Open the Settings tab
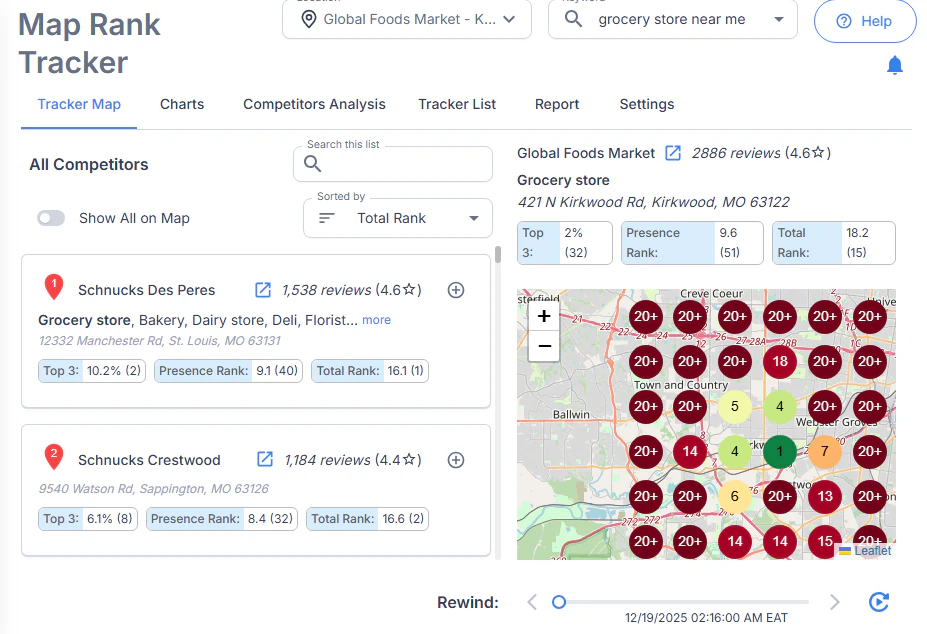 tap(646, 105)
